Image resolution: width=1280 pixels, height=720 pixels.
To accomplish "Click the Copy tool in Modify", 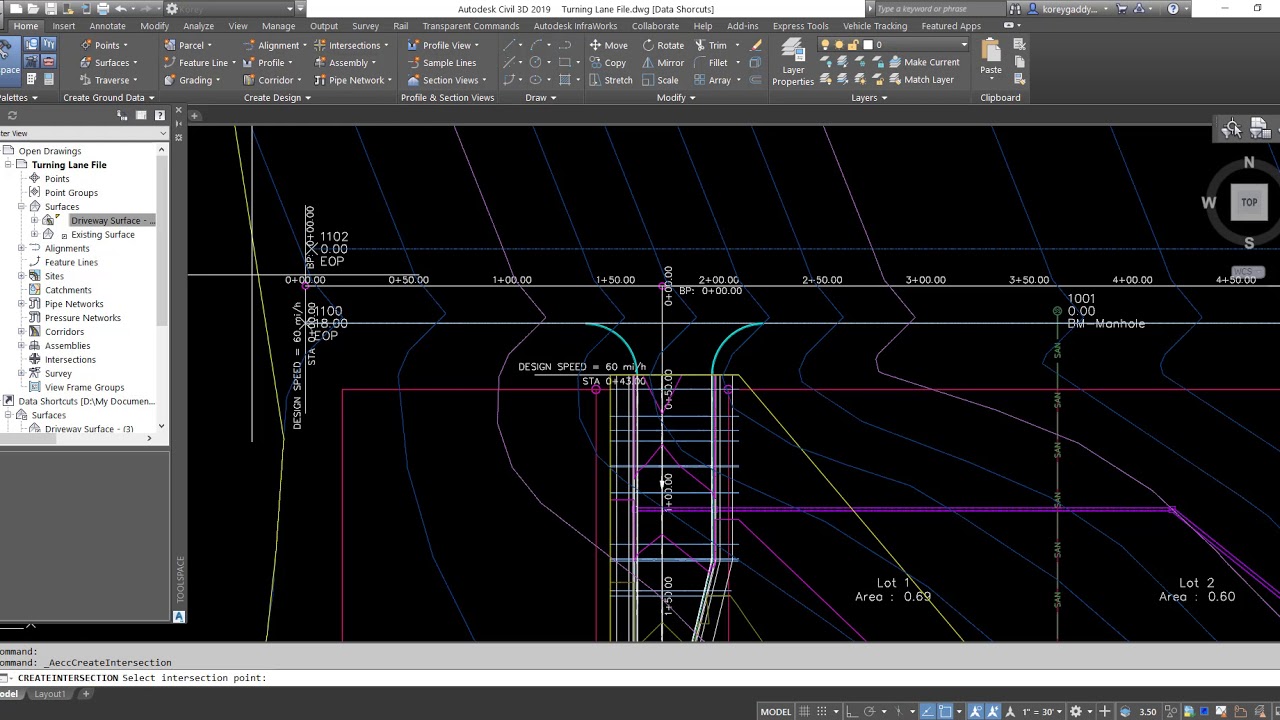I will [x=607, y=62].
